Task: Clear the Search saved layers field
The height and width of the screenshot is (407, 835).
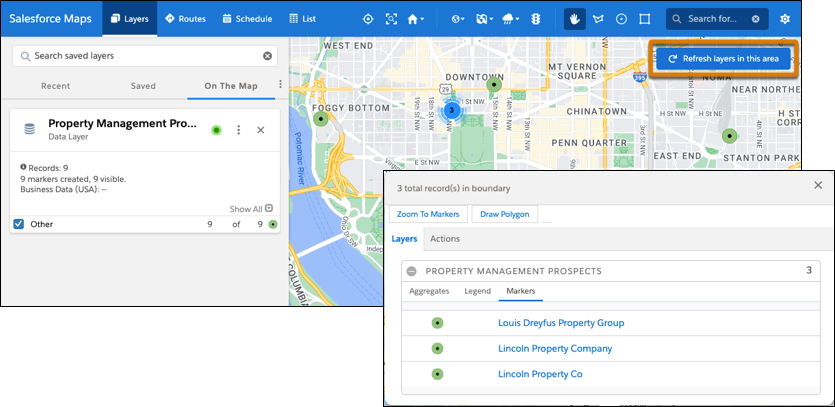Action: [267, 56]
